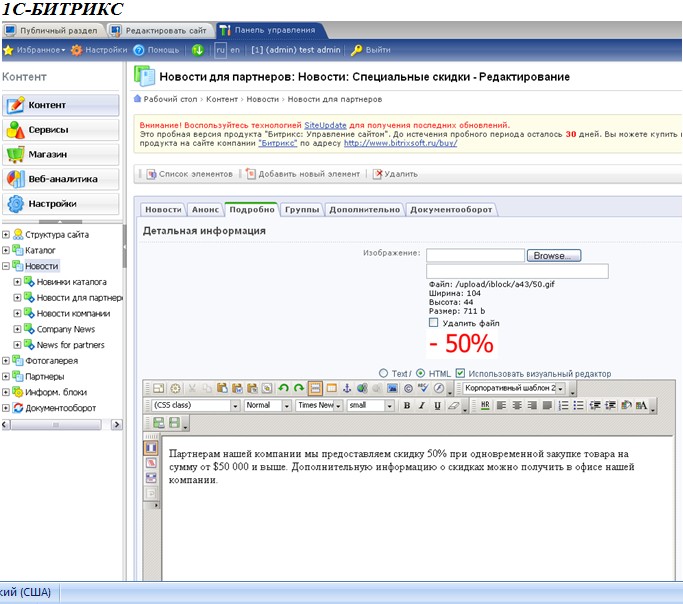Viewport: 683px width, 604px height.
Task: Apply italic formatting with I icon
Action: [x=422, y=405]
